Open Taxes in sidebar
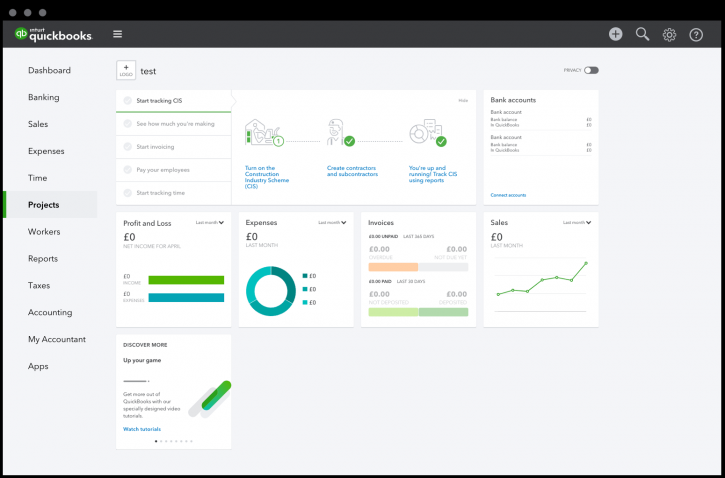Viewport: 725px width, 478px height. [39, 285]
